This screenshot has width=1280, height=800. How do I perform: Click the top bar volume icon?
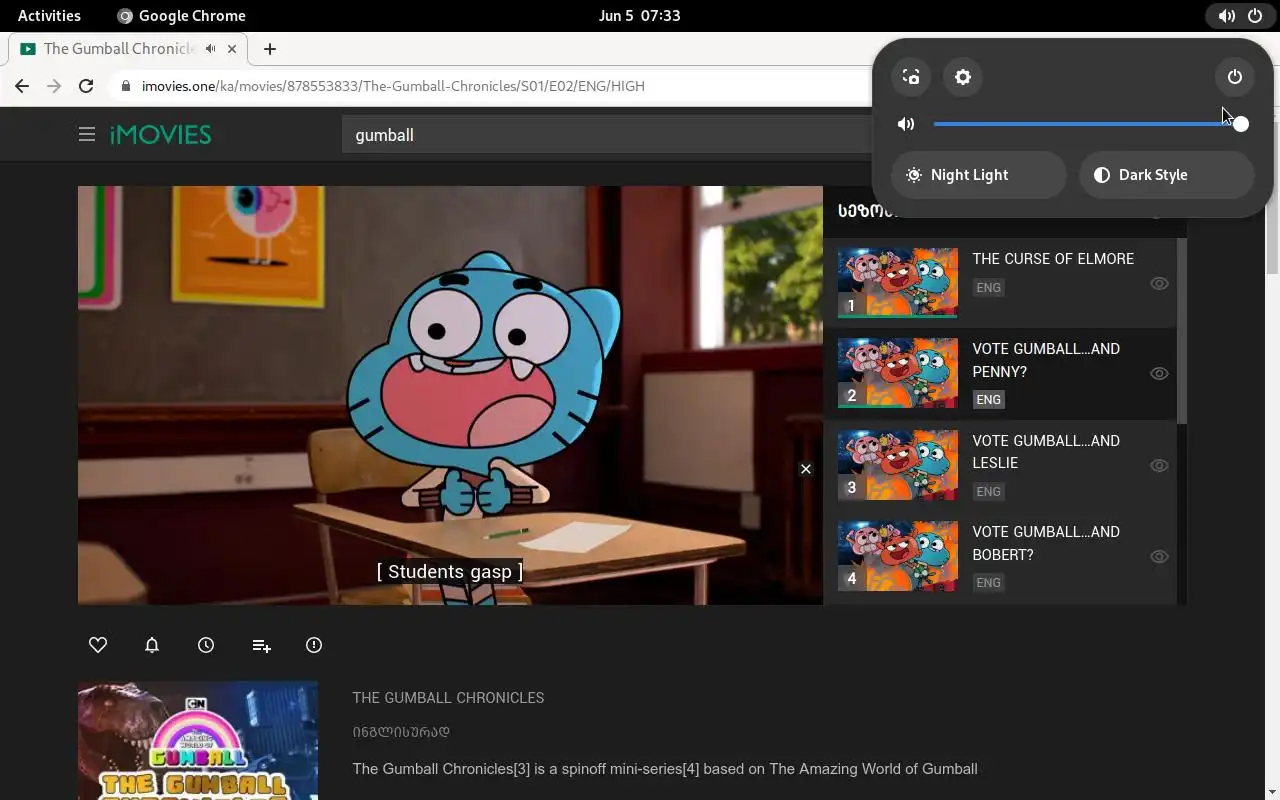(1227, 15)
